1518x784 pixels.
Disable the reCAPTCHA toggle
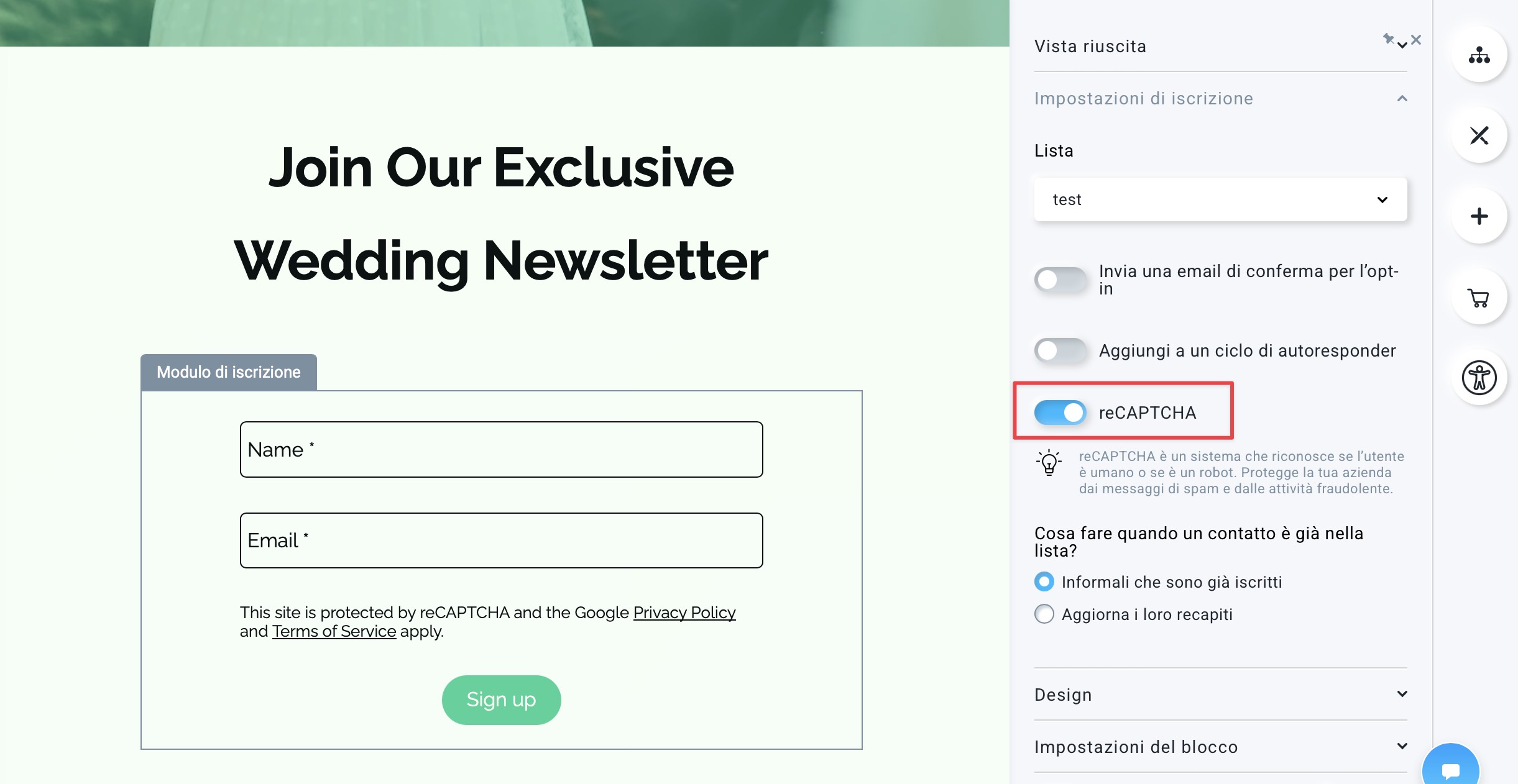pos(1060,413)
